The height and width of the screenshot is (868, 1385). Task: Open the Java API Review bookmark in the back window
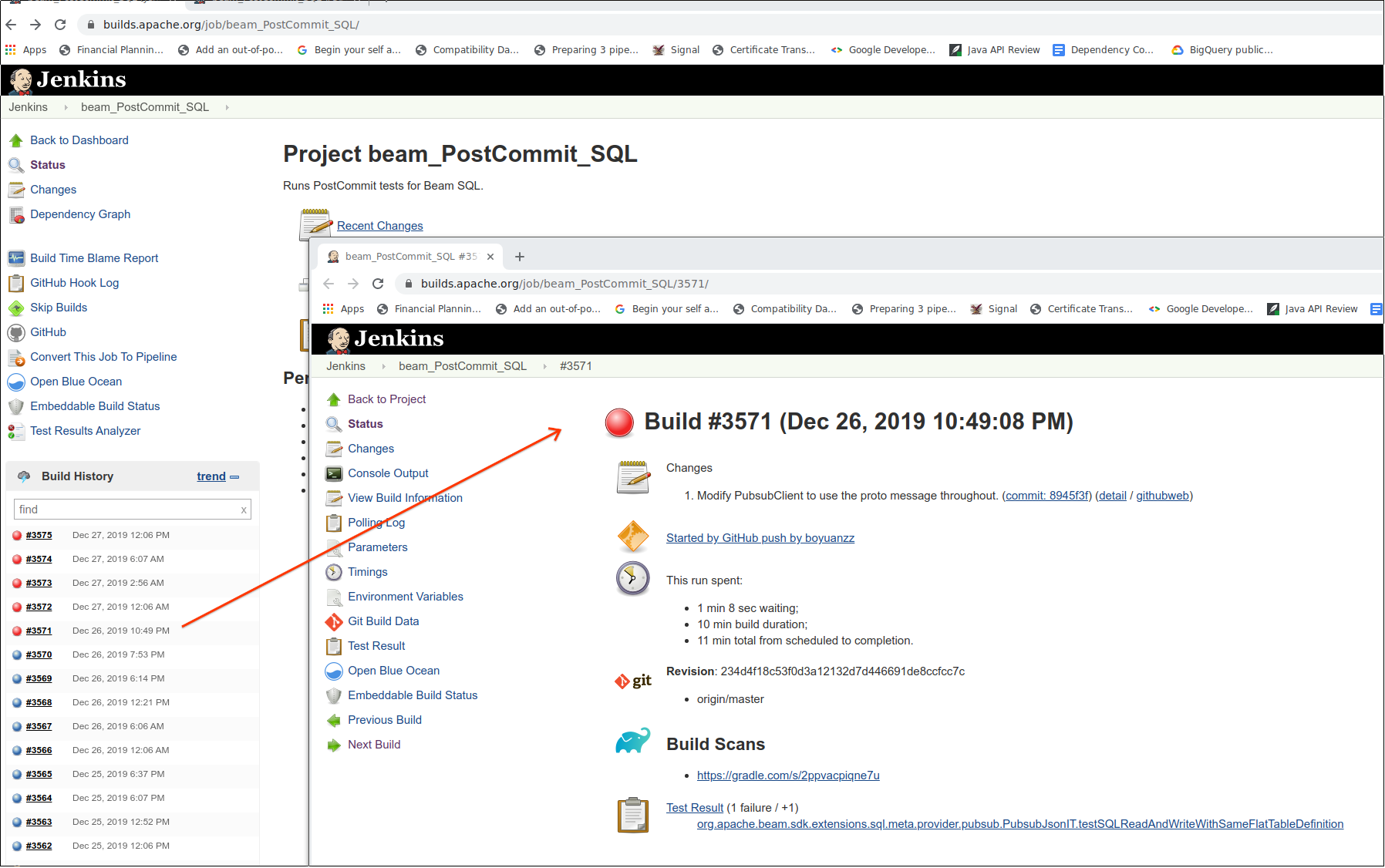click(995, 50)
